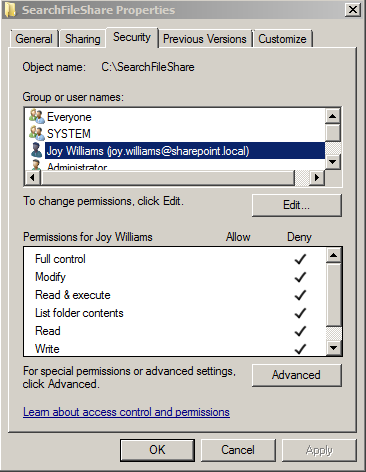
Task: Click the Modify deny checkmark
Action: 300,277
